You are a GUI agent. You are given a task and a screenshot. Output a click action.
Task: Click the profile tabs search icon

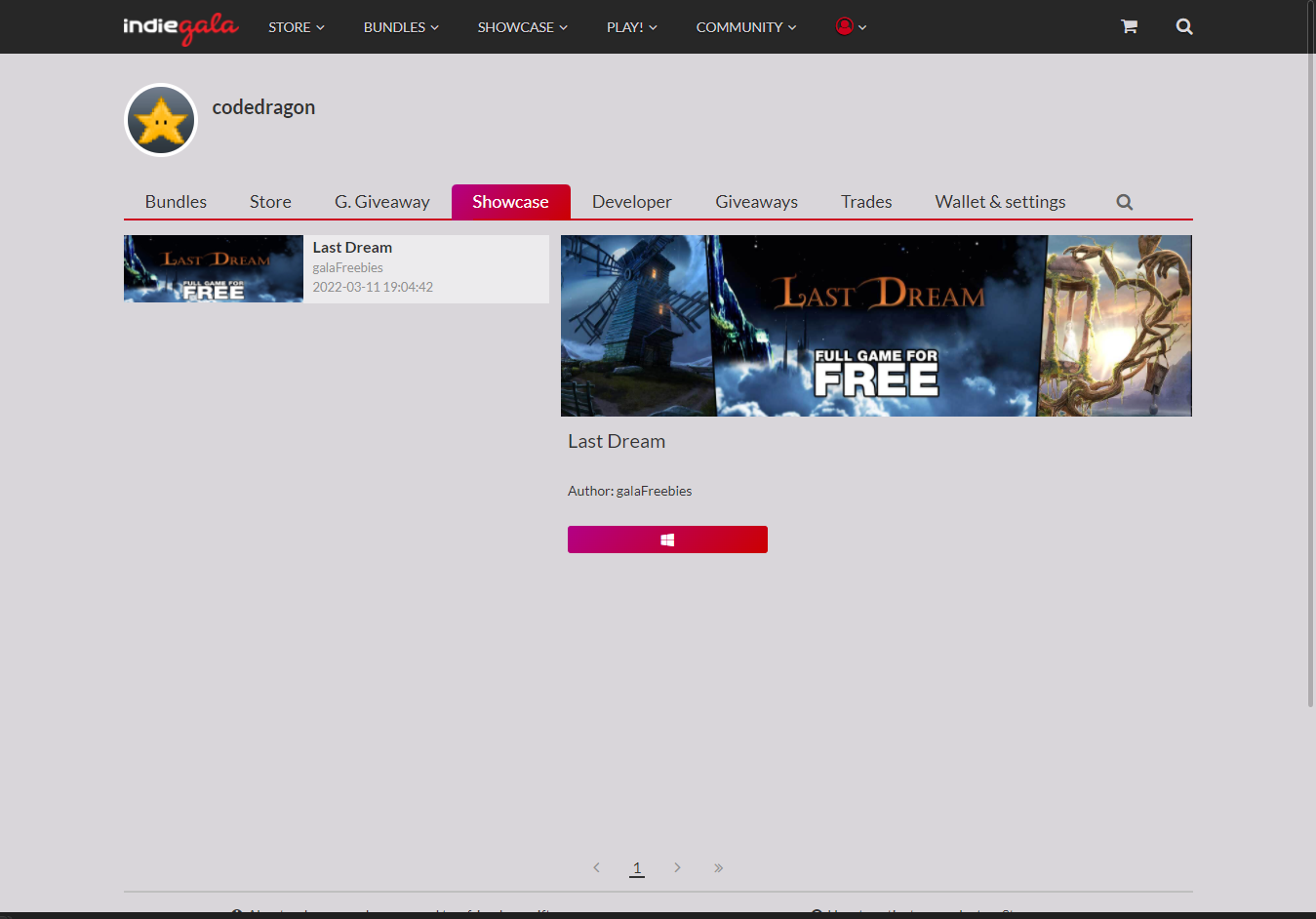coord(1125,202)
